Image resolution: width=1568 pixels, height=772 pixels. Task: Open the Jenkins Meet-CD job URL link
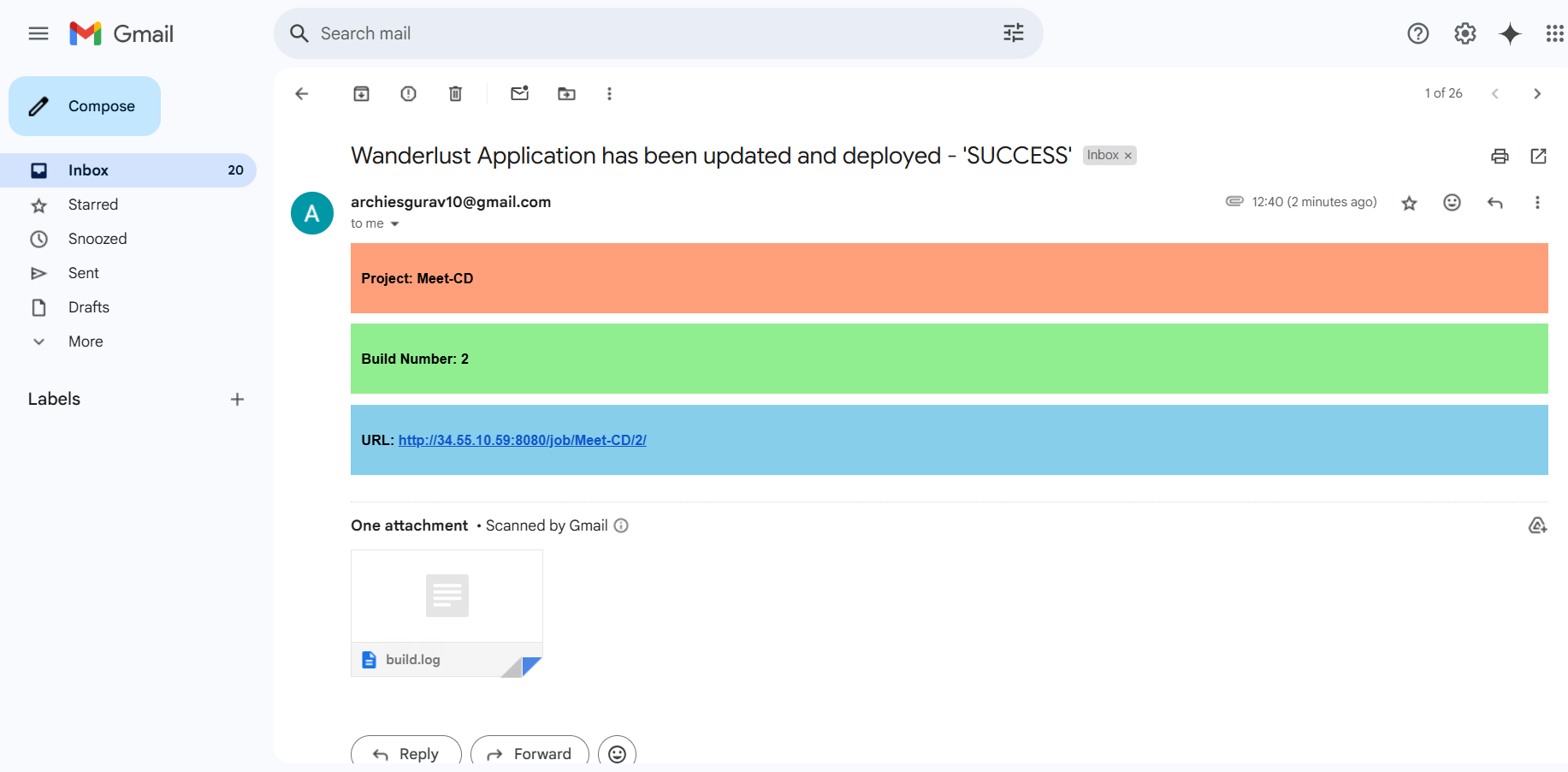[523, 440]
